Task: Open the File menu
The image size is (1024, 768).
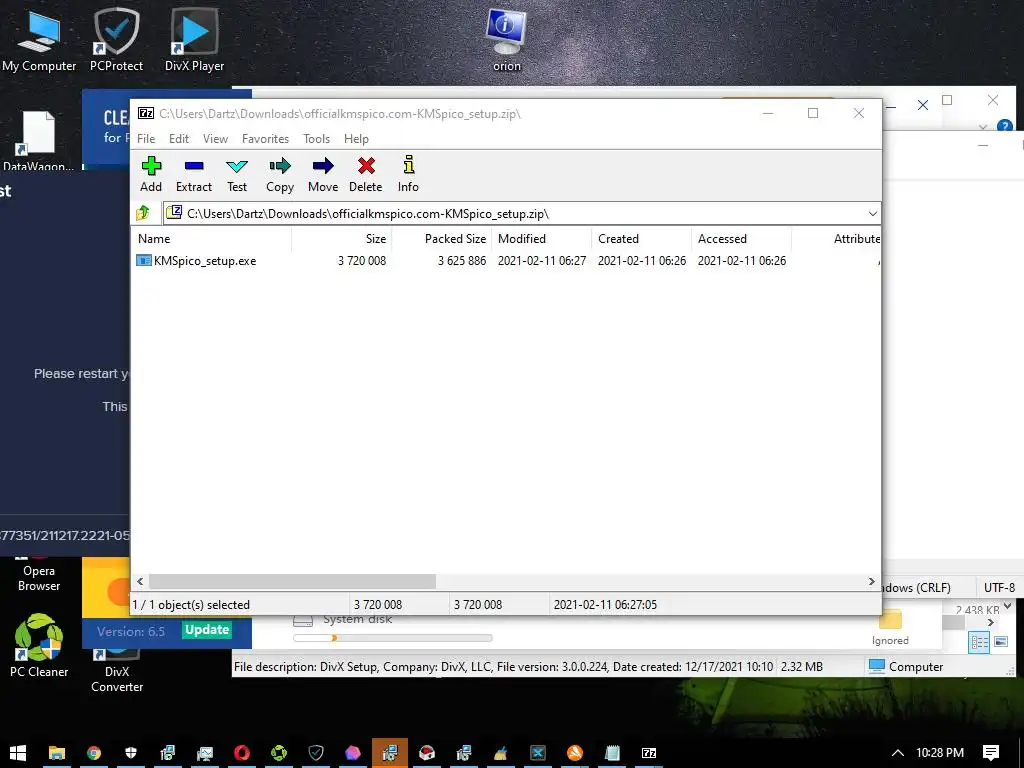Action: coord(146,138)
